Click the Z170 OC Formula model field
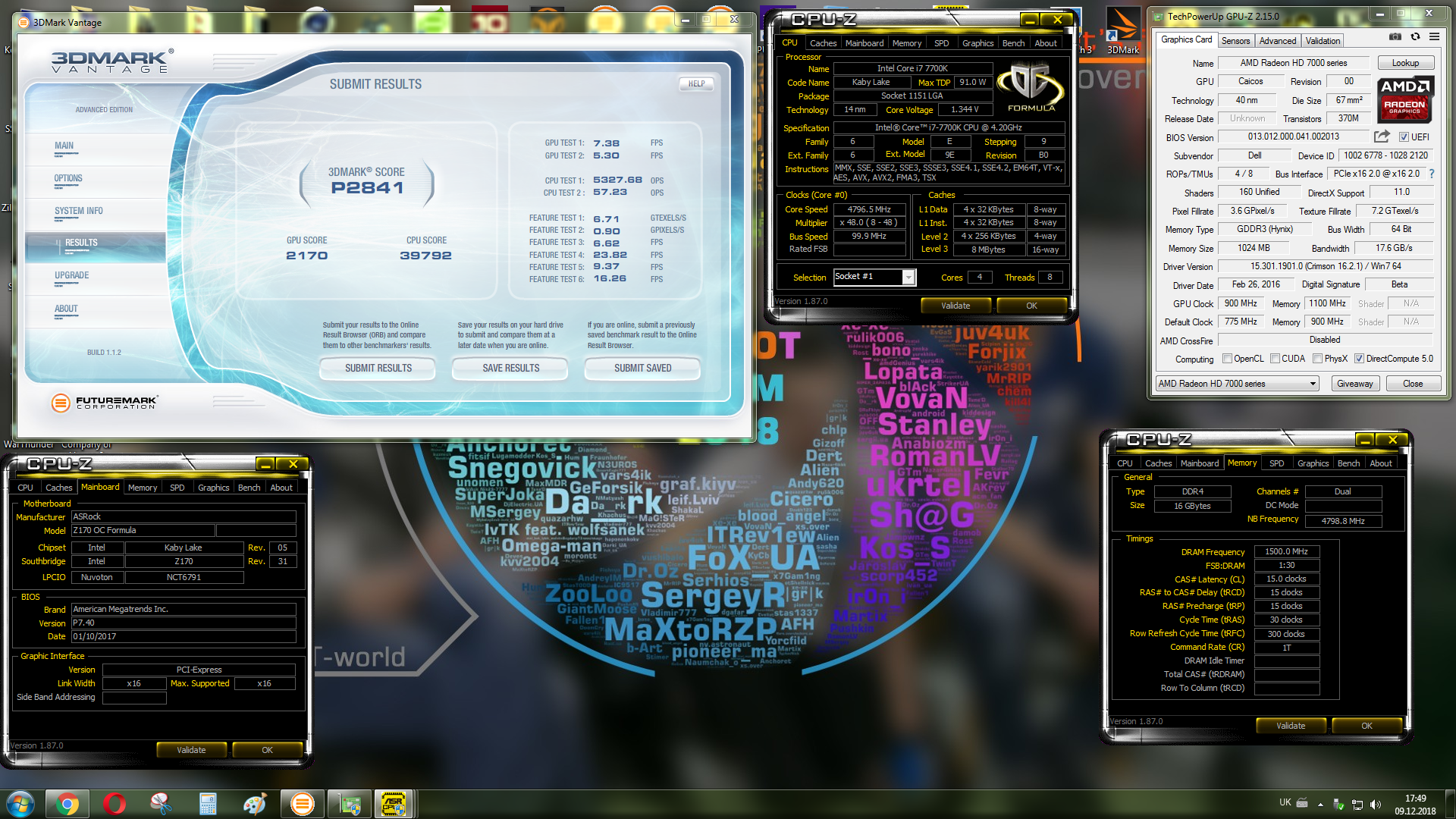Viewport: 1456px width, 819px height. coord(143,531)
